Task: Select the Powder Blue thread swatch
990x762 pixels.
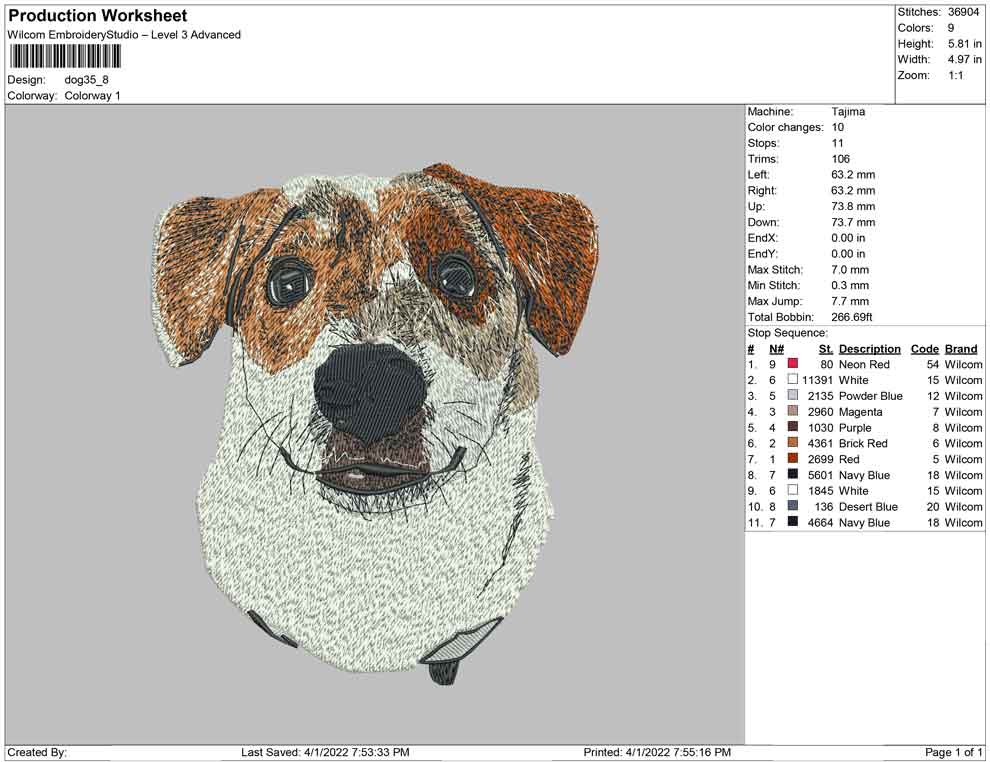Action: (x=793, y=396)
